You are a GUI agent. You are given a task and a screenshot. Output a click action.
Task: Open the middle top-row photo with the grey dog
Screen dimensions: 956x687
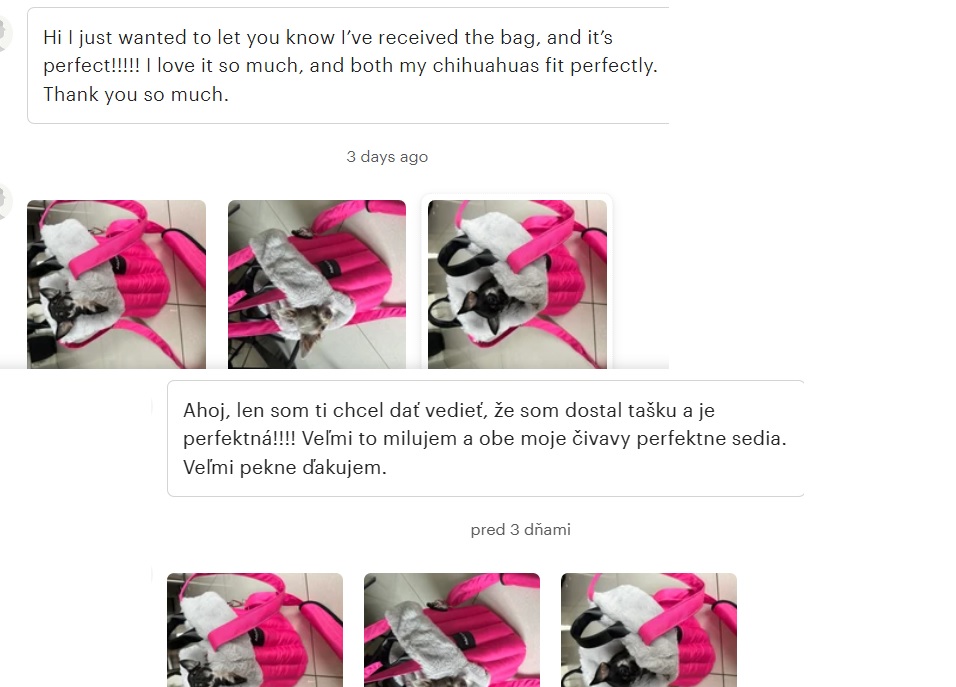(317, 284)
